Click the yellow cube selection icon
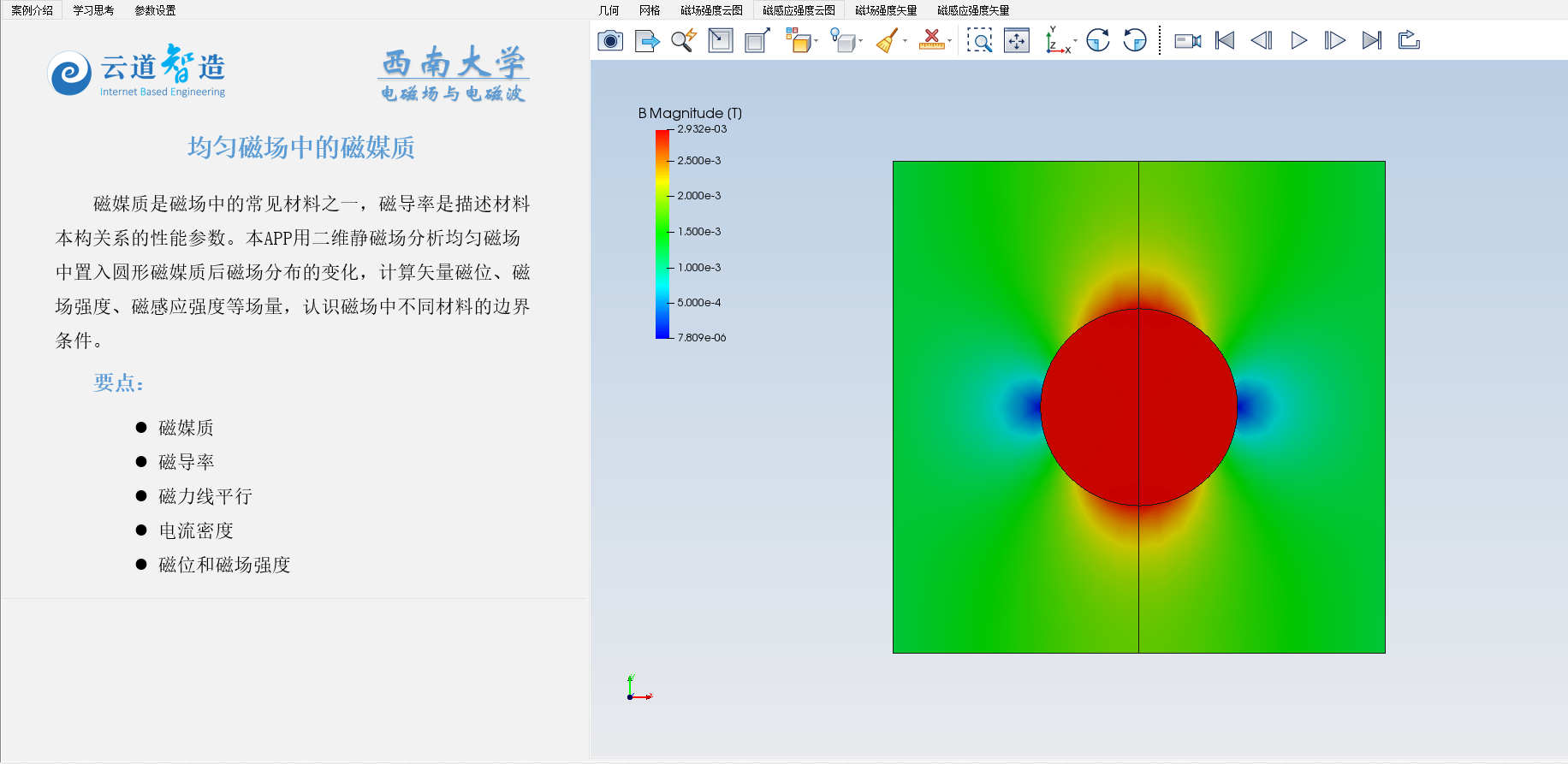The image size is (1568, 764). point(799,40)
